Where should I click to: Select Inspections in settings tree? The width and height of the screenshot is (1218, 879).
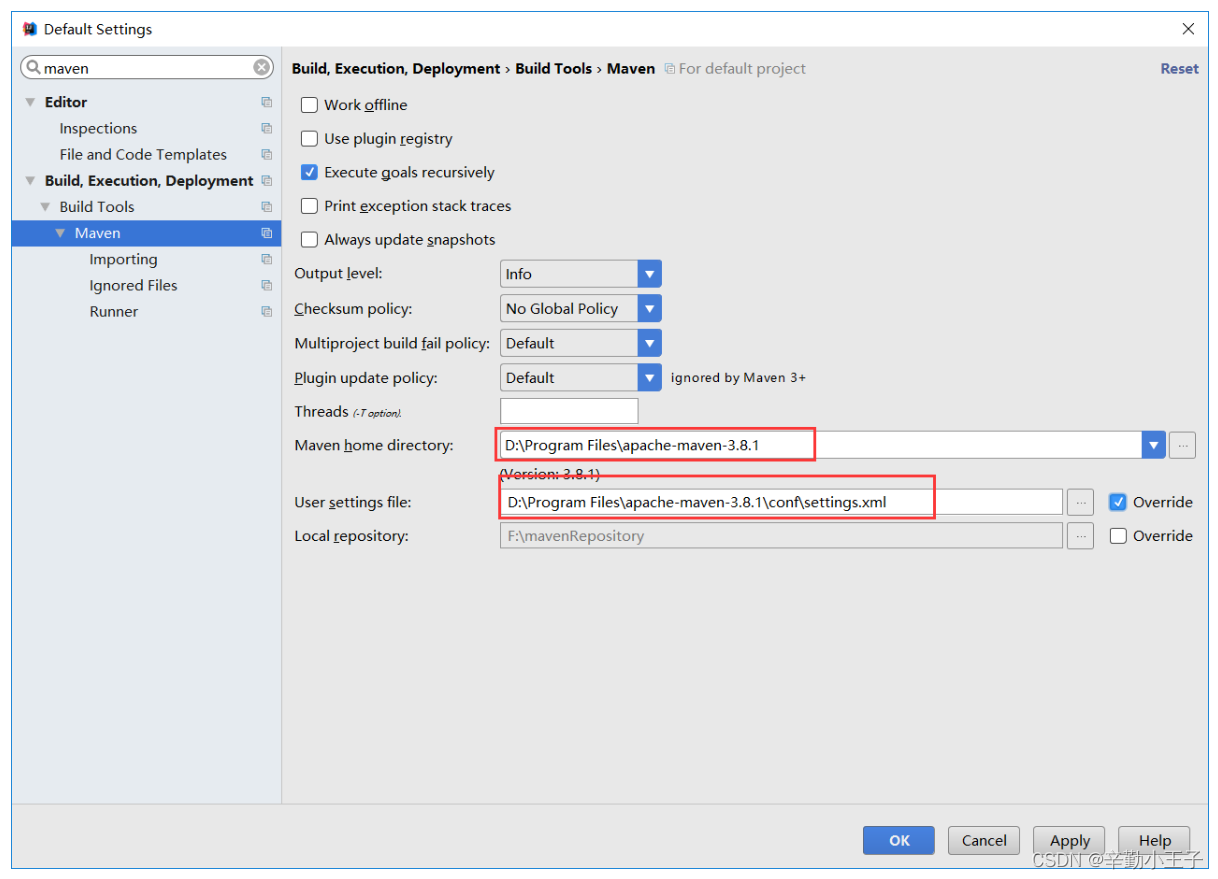tap(98, 128)
